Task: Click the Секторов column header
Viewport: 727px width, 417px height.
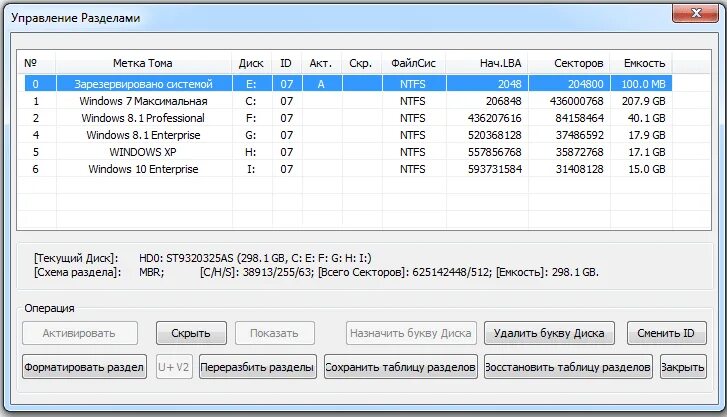Action: (x=569, y=63)
